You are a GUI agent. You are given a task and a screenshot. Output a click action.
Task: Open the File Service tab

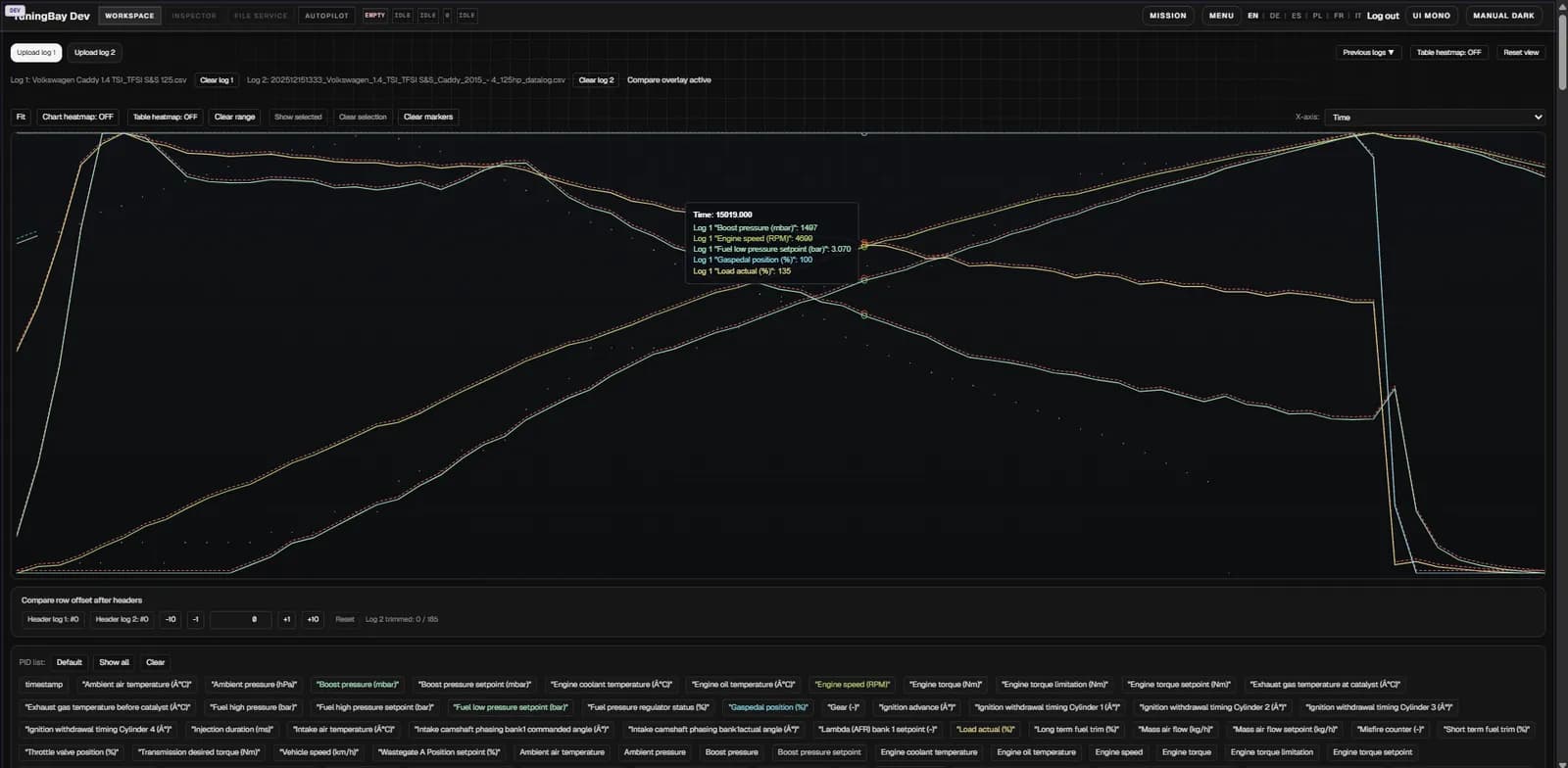261,16
